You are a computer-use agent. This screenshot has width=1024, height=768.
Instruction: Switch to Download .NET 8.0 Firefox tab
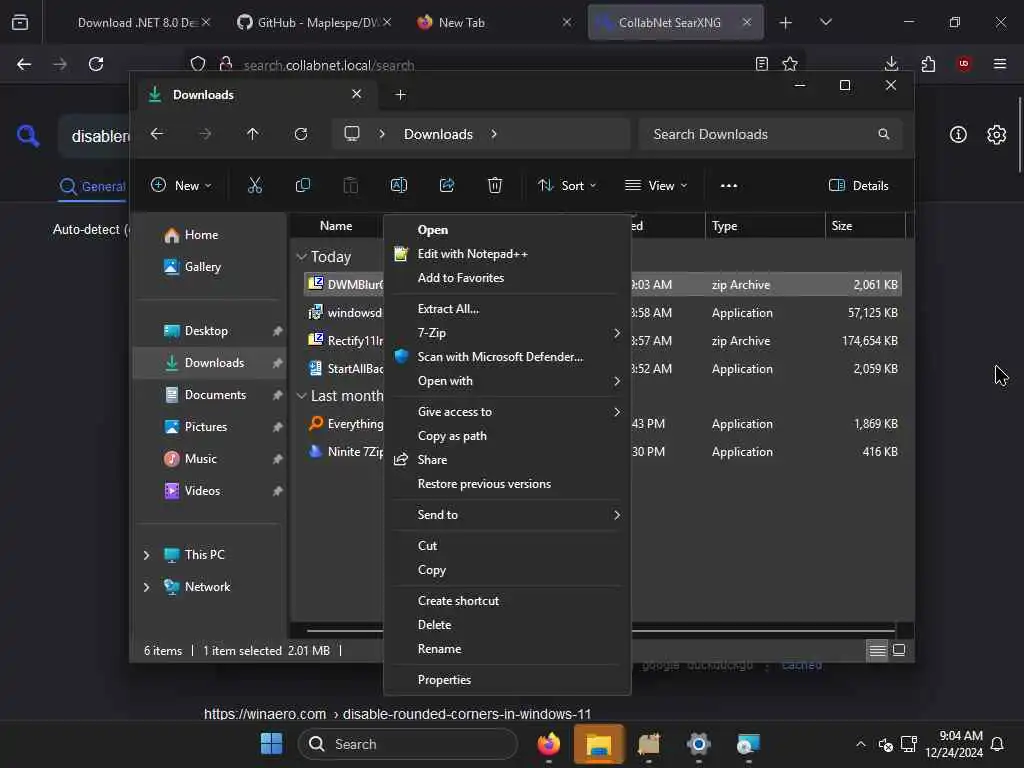coord(137,23)
